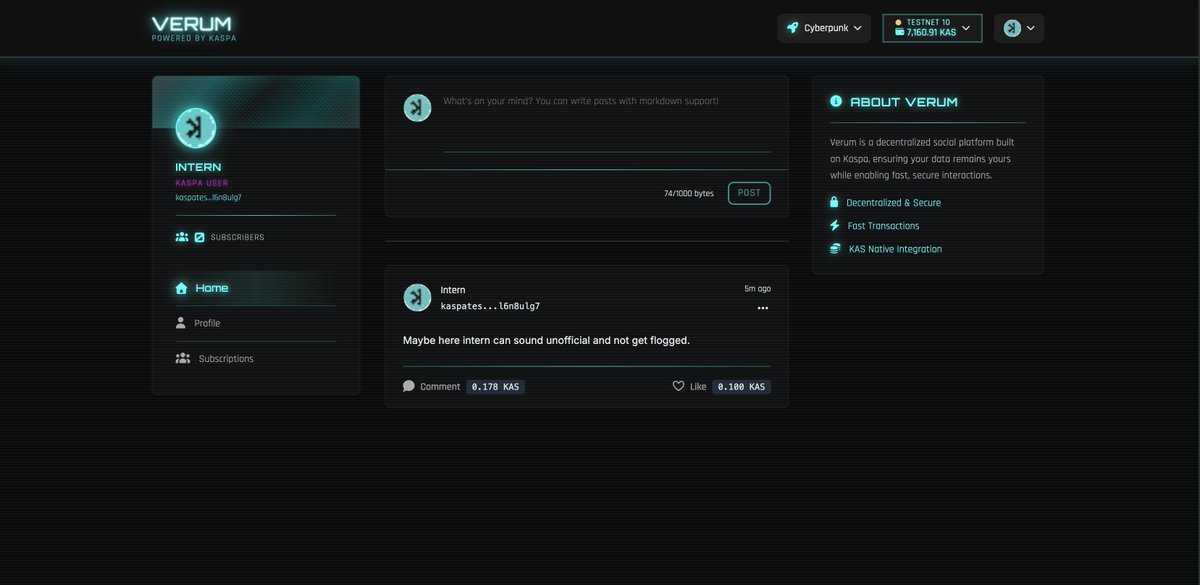
Task: Click the wallet icon next to 7,160.91 KAS
Action: click(899, 33)
